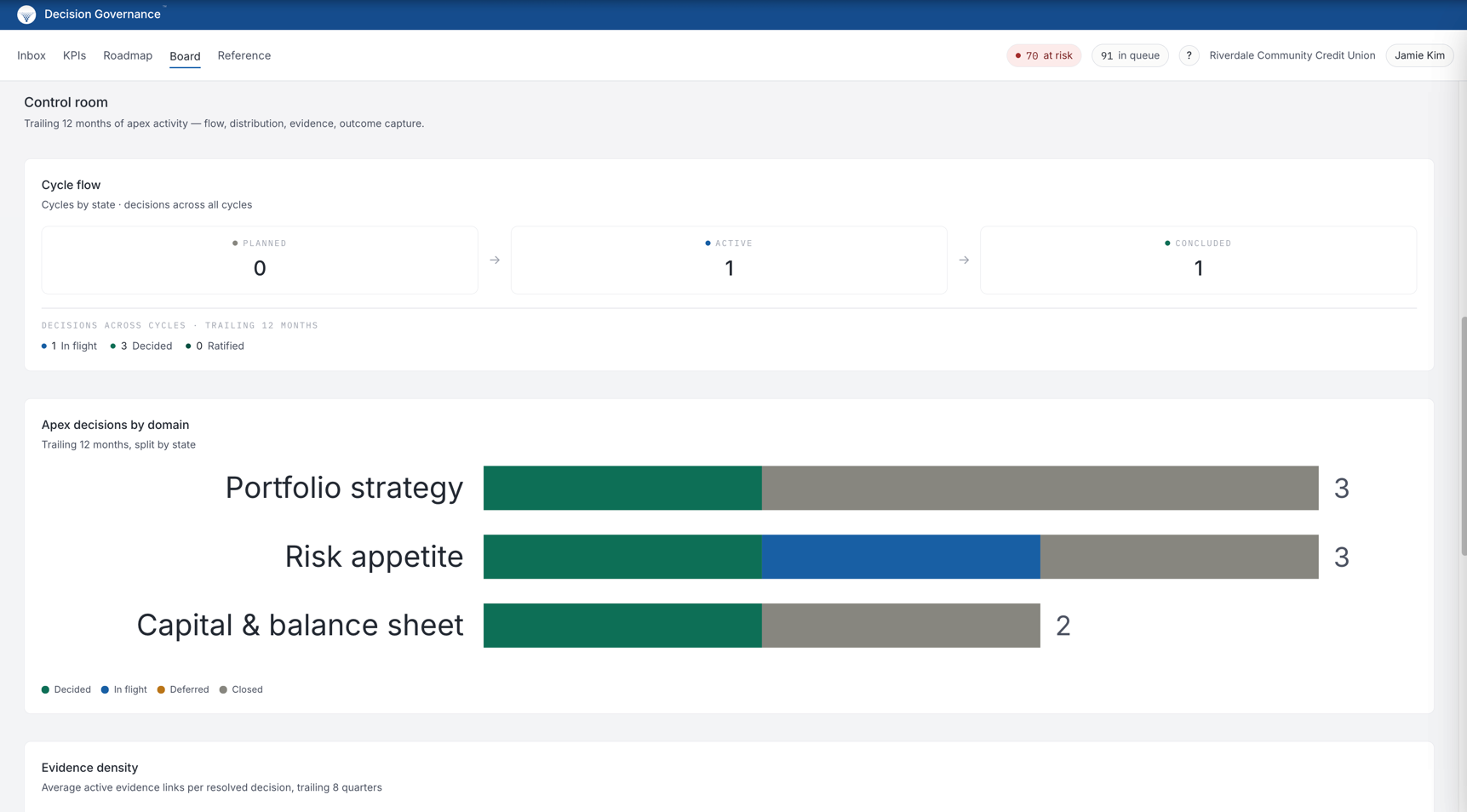Click the '3 Decided' decisions stat
1467x812 pixels.
pyautogui.click(x=141, y=346)
